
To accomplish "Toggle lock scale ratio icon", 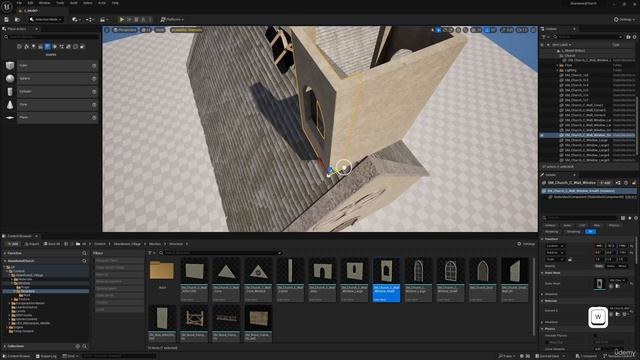I will [570, 260].
